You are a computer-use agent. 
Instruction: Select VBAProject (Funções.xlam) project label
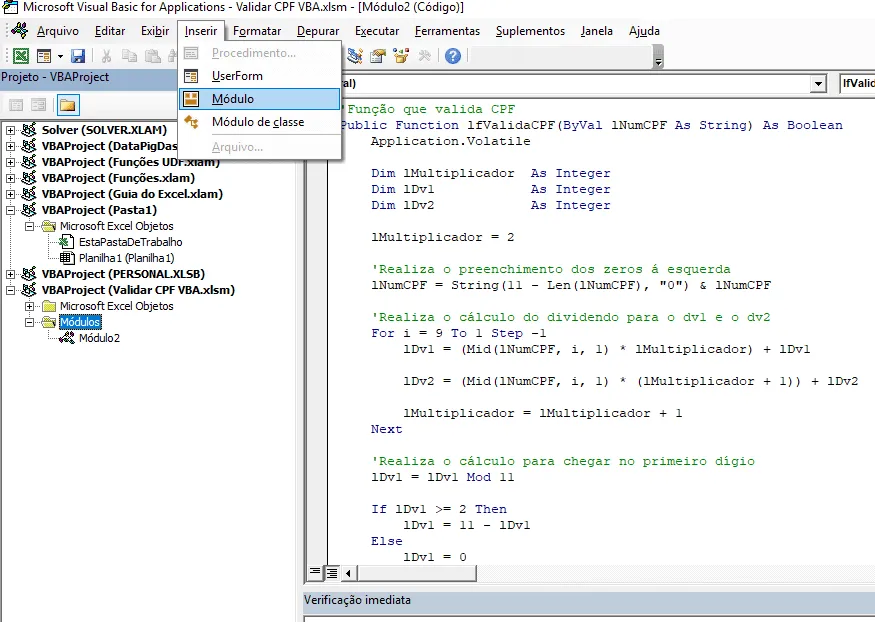click(x=118, y=178)
